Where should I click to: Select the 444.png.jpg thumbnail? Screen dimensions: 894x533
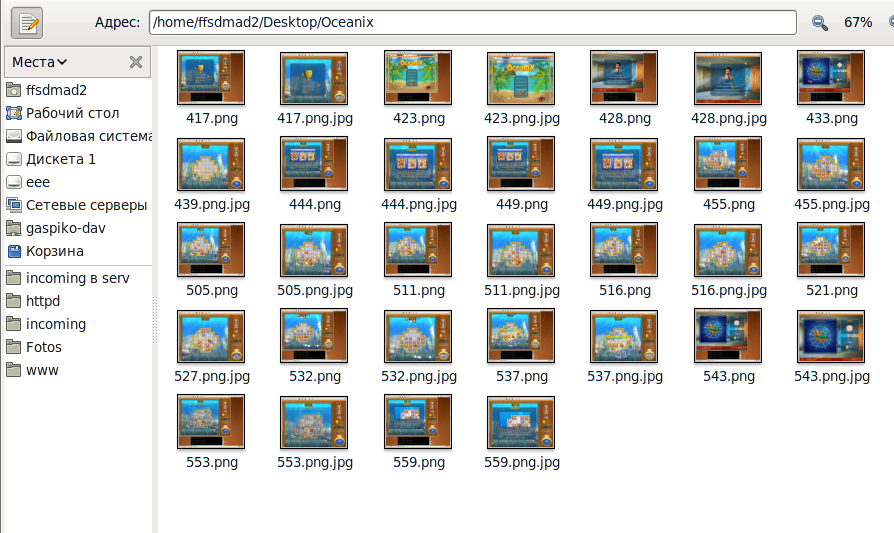click(x=418, y=164)
